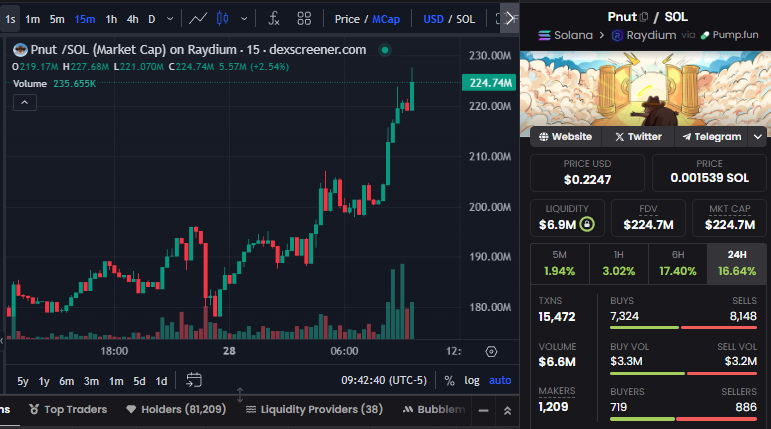Switch chart to Price mode
The height and width of the screenshot is (429, 771).
pyautogui.click(x=347, y=19)
